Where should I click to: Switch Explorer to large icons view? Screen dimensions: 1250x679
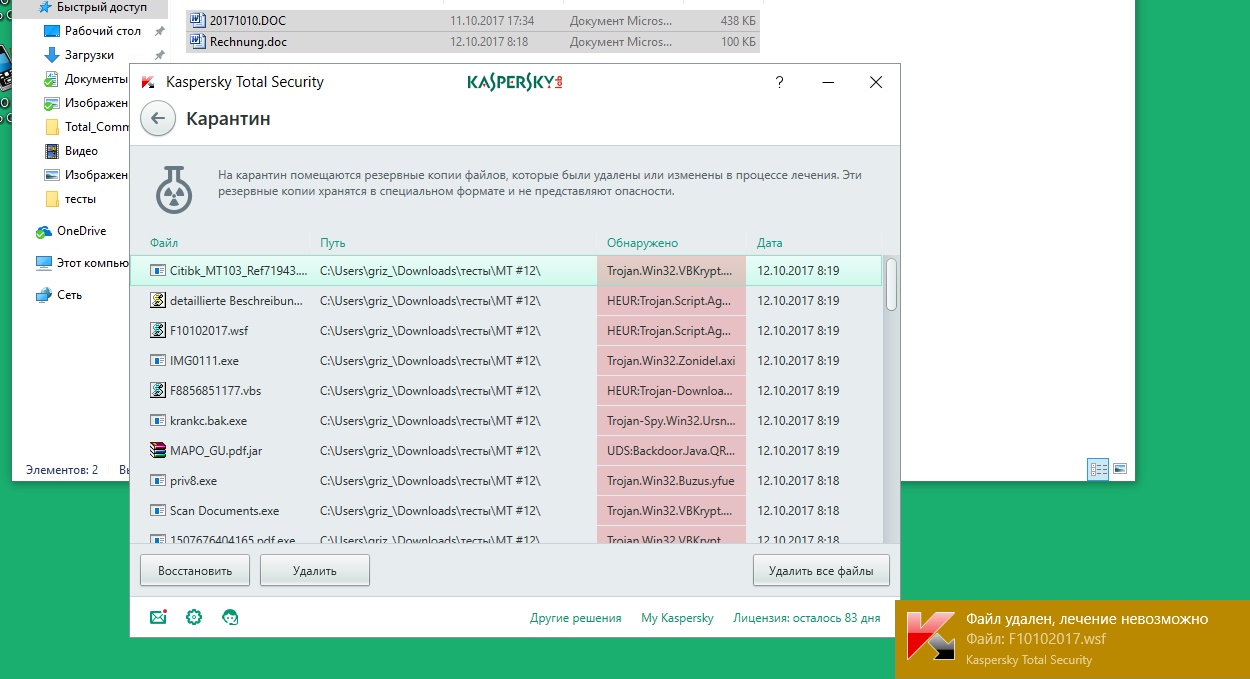[x=1120, y=468]
